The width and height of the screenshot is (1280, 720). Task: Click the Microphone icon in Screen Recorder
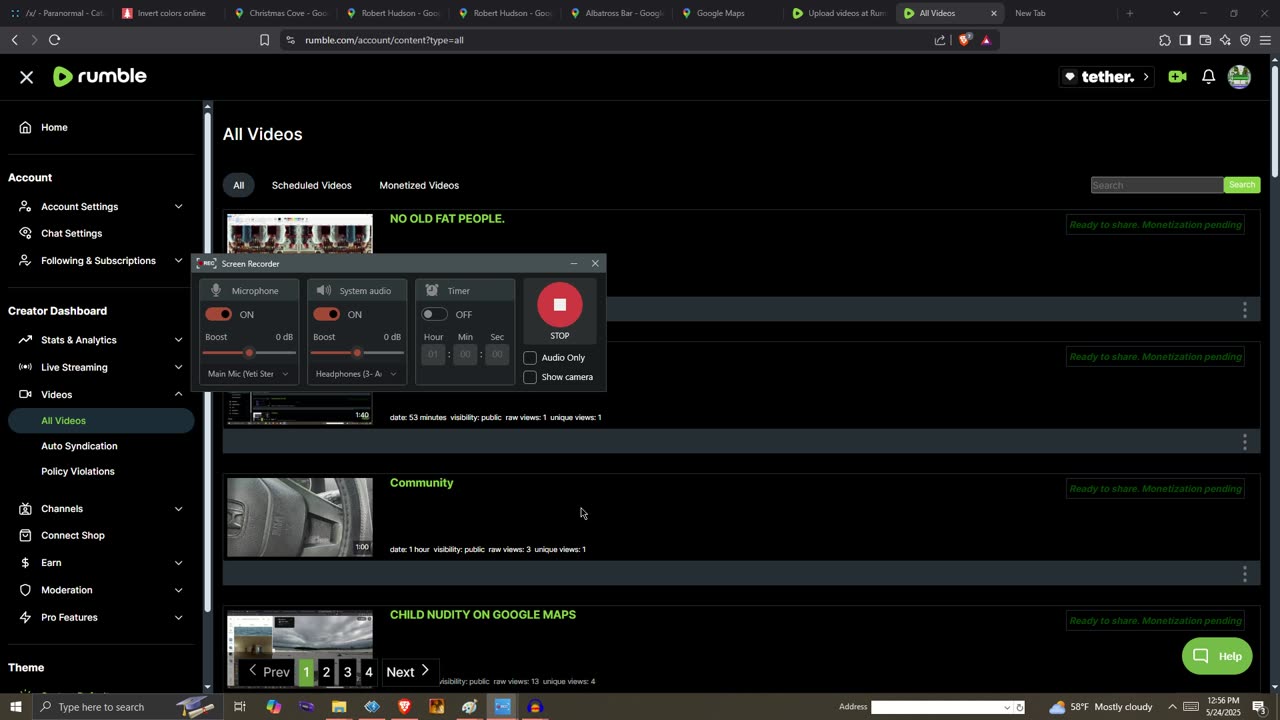pyautogui.click(x=216, y=290)
